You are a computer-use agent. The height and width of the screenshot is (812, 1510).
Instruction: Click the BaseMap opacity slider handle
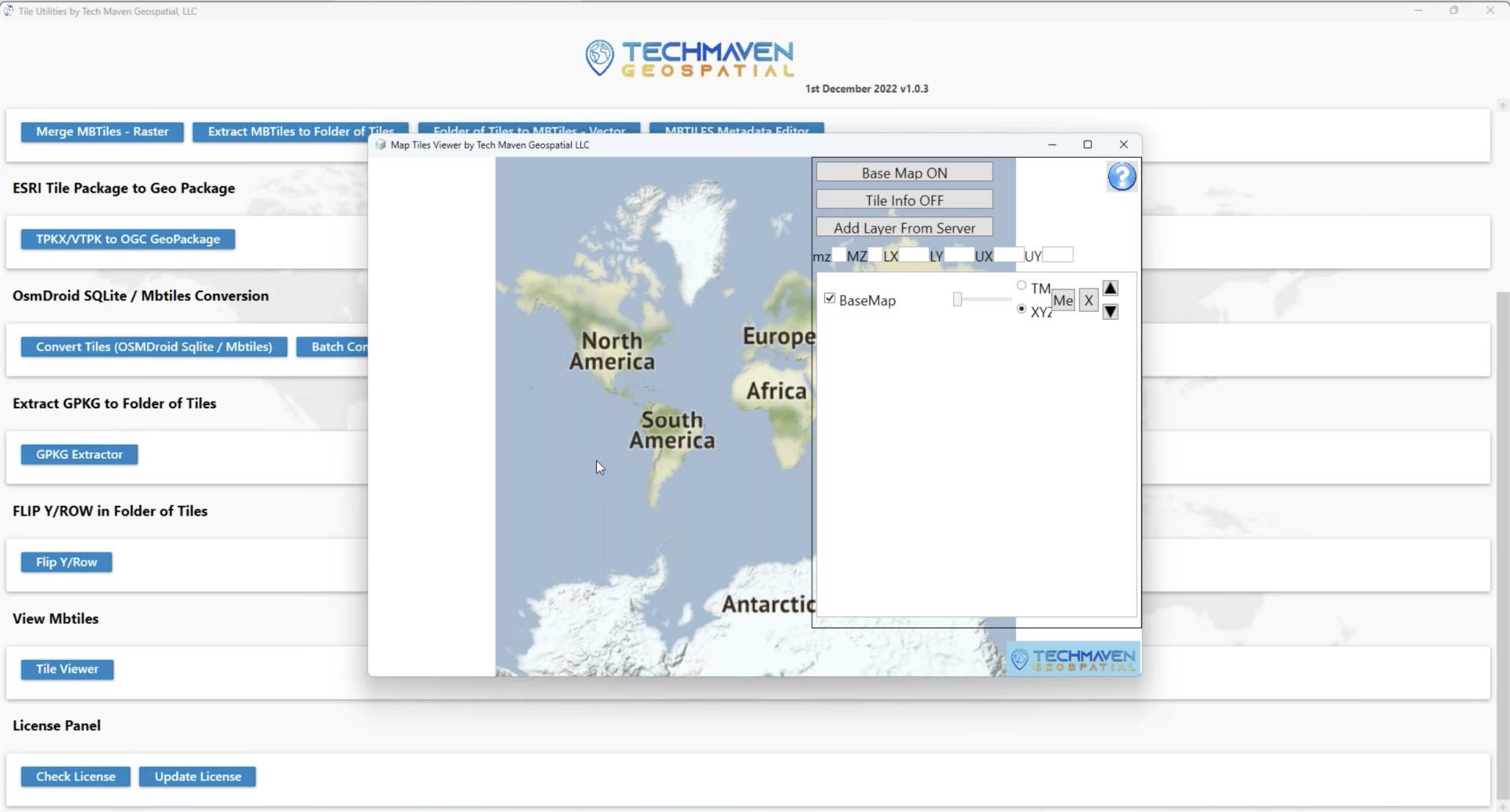tap(957, 299)
